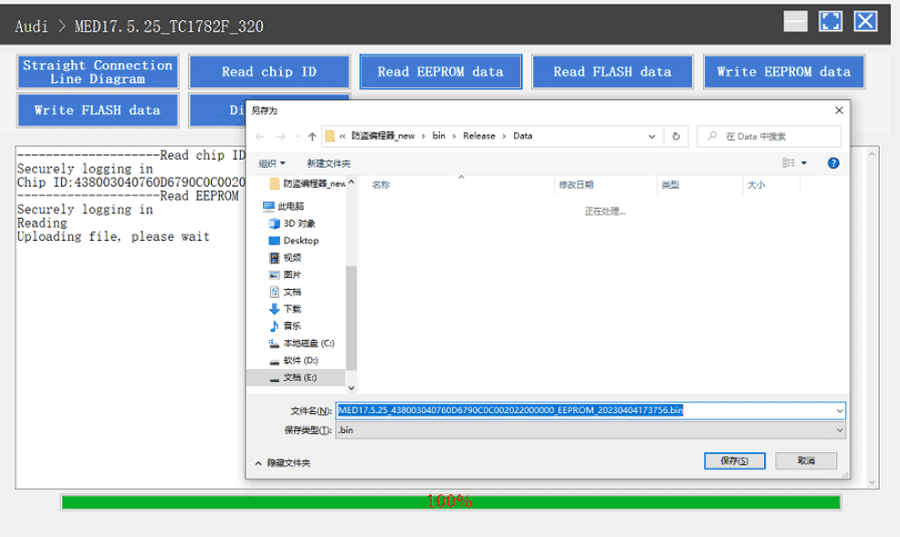Click the log panel scrollbar down arrow
The image size is (900, 537).
(x=872, y=482)
